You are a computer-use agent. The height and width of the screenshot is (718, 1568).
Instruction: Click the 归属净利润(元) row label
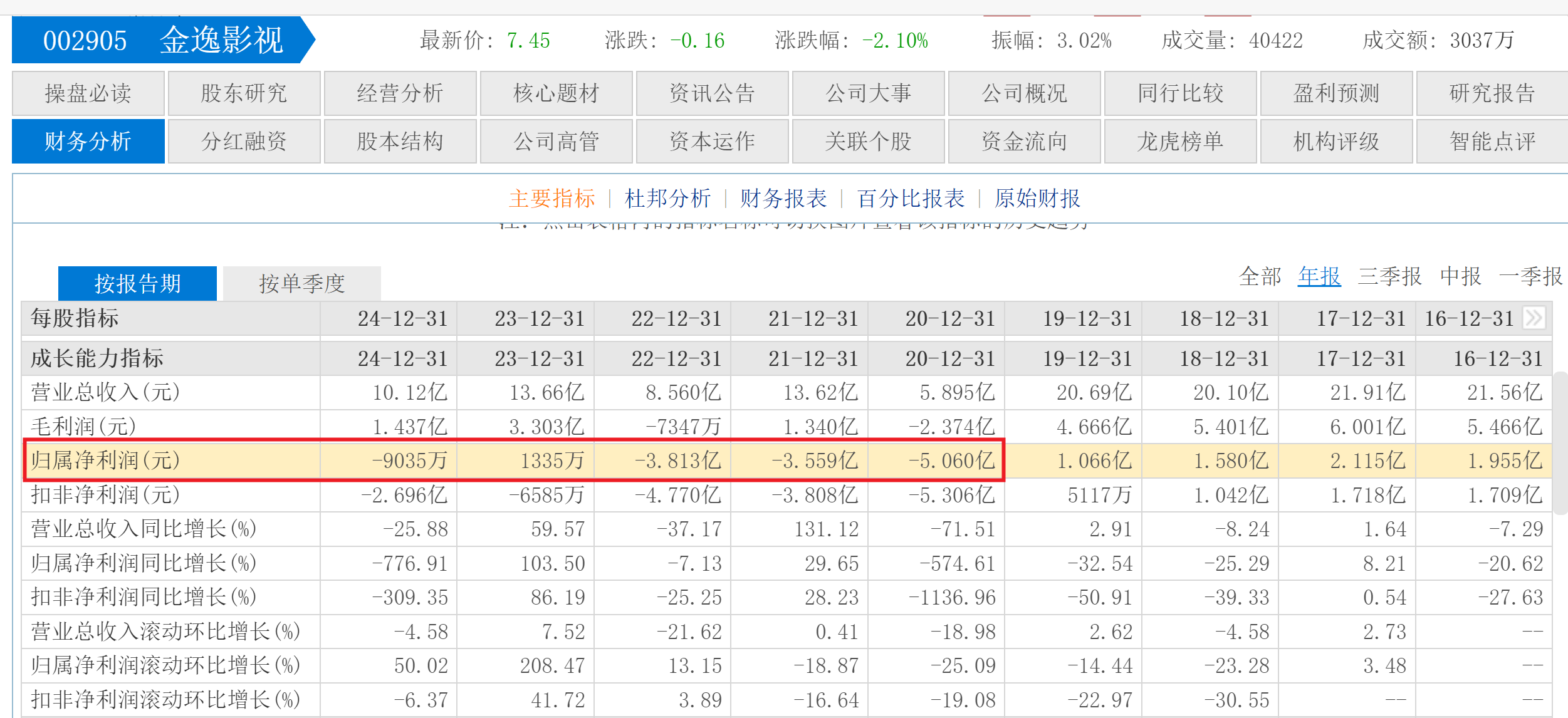(105, 460)
